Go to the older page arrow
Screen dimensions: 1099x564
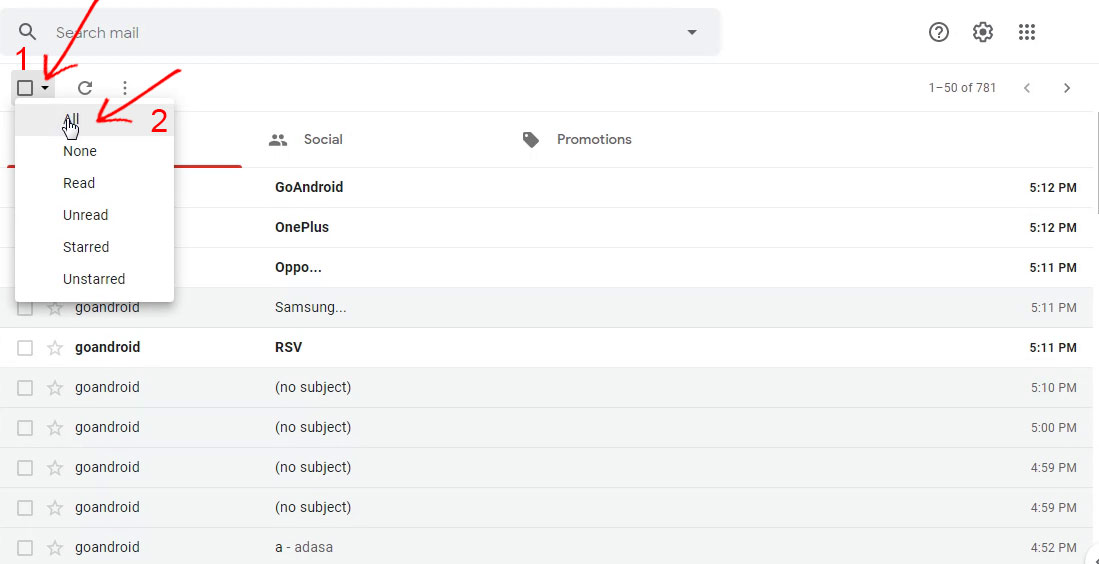(x=1067, y=88)
